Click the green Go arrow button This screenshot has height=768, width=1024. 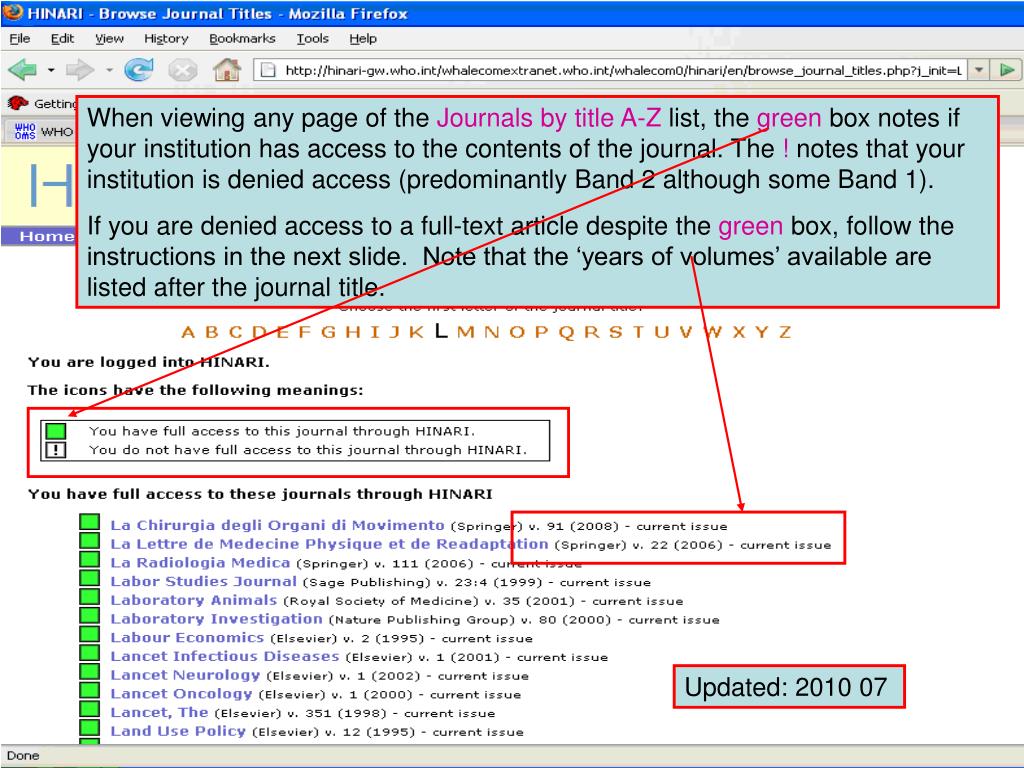point(1007,70)
